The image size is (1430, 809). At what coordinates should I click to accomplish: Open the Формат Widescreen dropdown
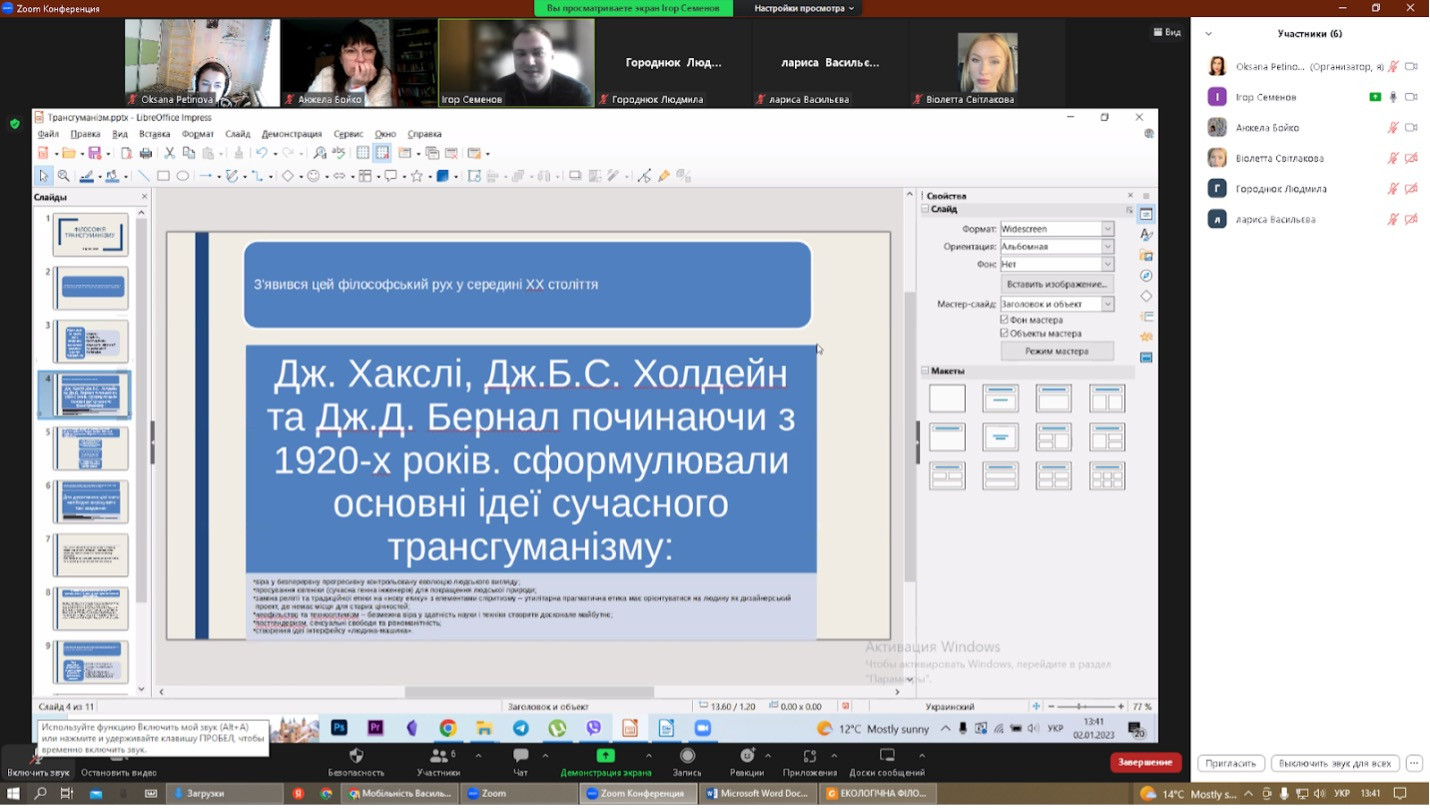[1107, 229]
